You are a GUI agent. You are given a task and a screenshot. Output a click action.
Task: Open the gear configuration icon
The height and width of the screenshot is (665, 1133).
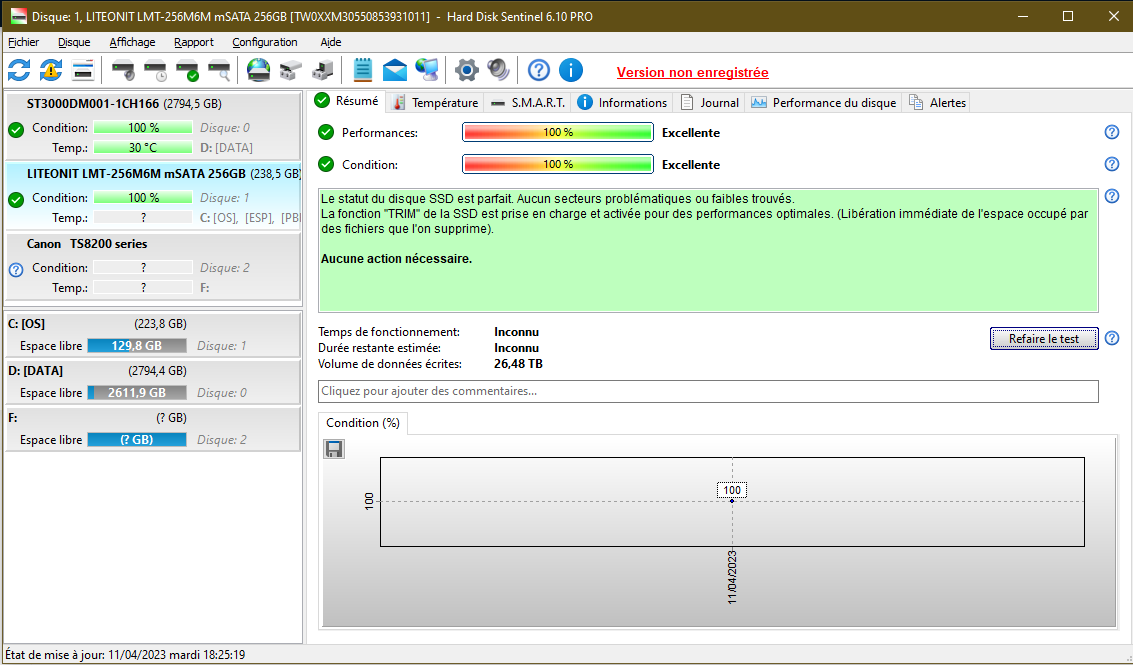(x=466, y=70)
